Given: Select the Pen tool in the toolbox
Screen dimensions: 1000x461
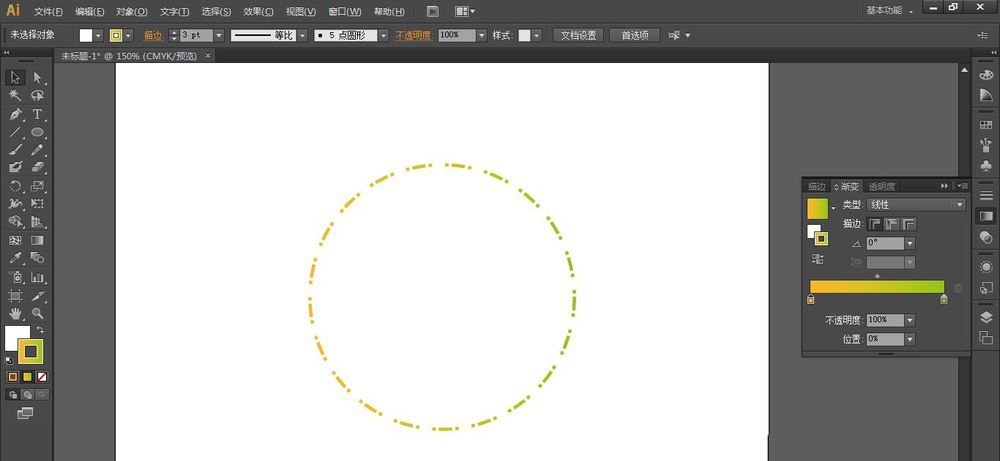Looking at the screenshot, I should point(15,114).
